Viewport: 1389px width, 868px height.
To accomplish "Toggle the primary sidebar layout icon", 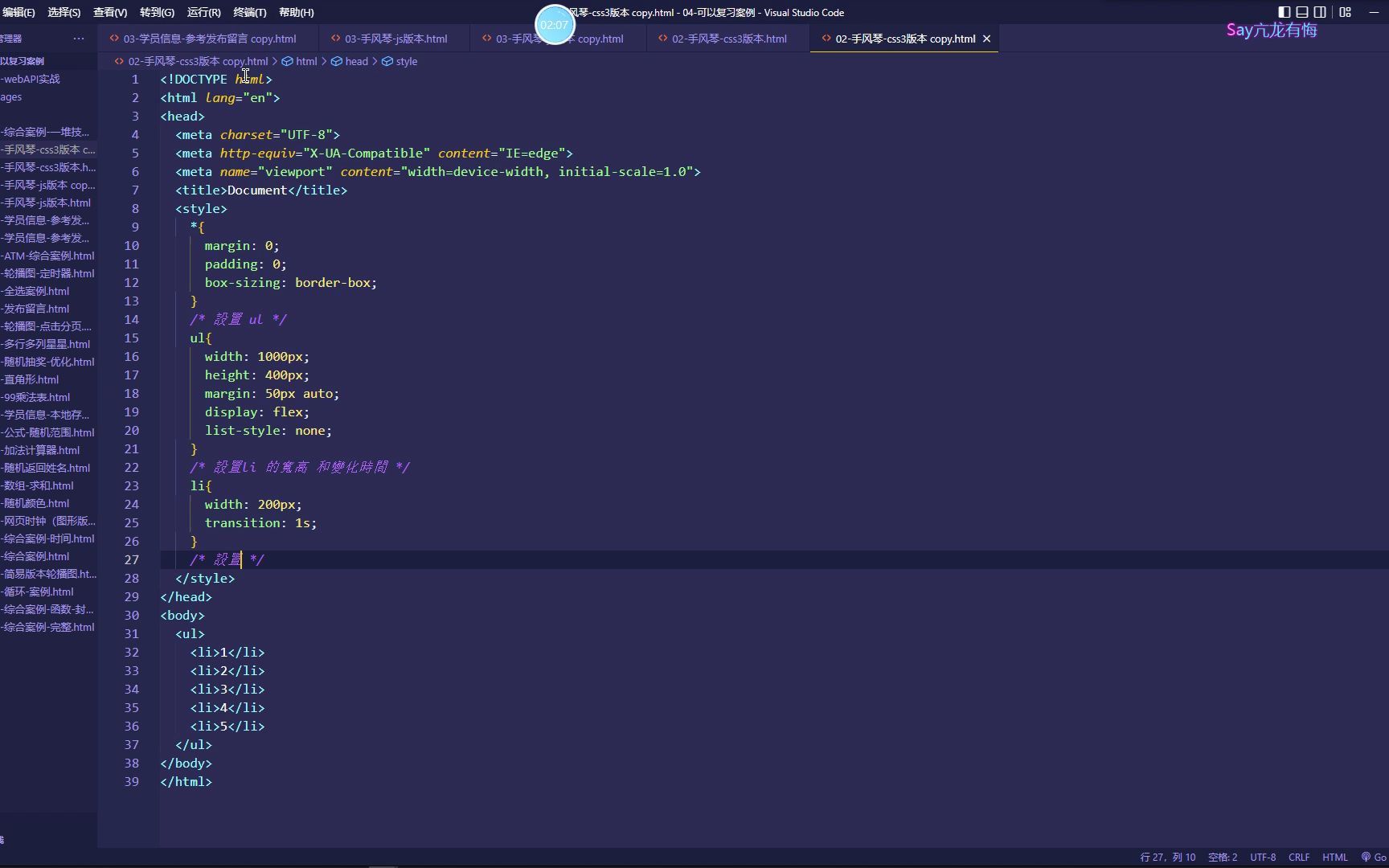I will (1285, 12).
